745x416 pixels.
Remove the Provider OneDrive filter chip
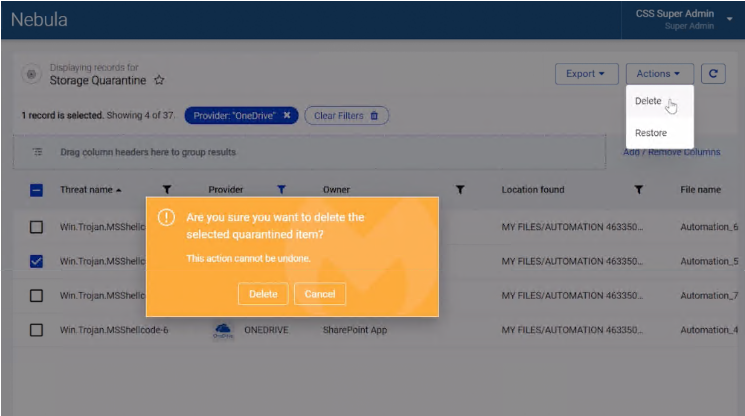click(x=287, y=116)
